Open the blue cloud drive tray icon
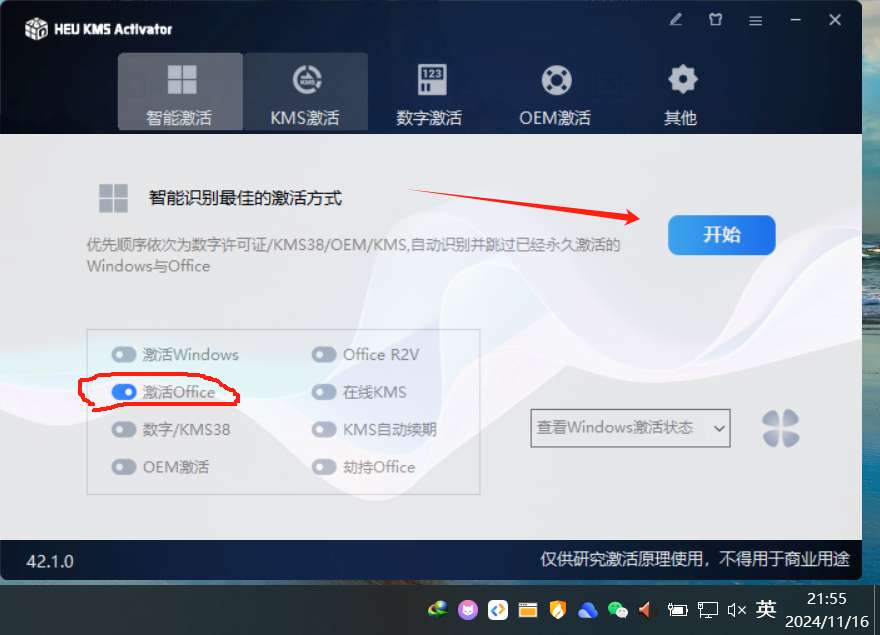 coord(588,610)
